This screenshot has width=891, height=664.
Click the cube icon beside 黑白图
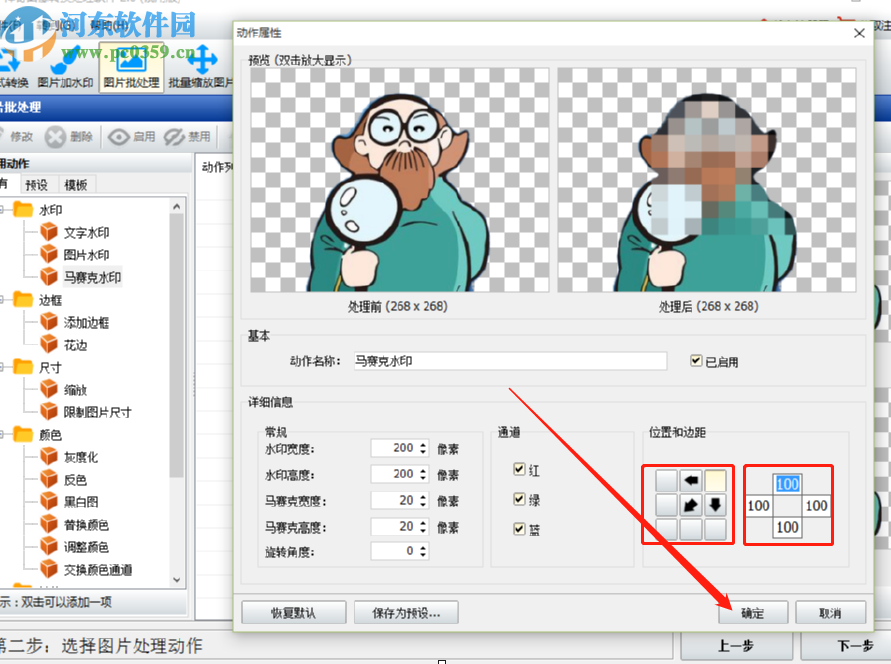point(49,502)
